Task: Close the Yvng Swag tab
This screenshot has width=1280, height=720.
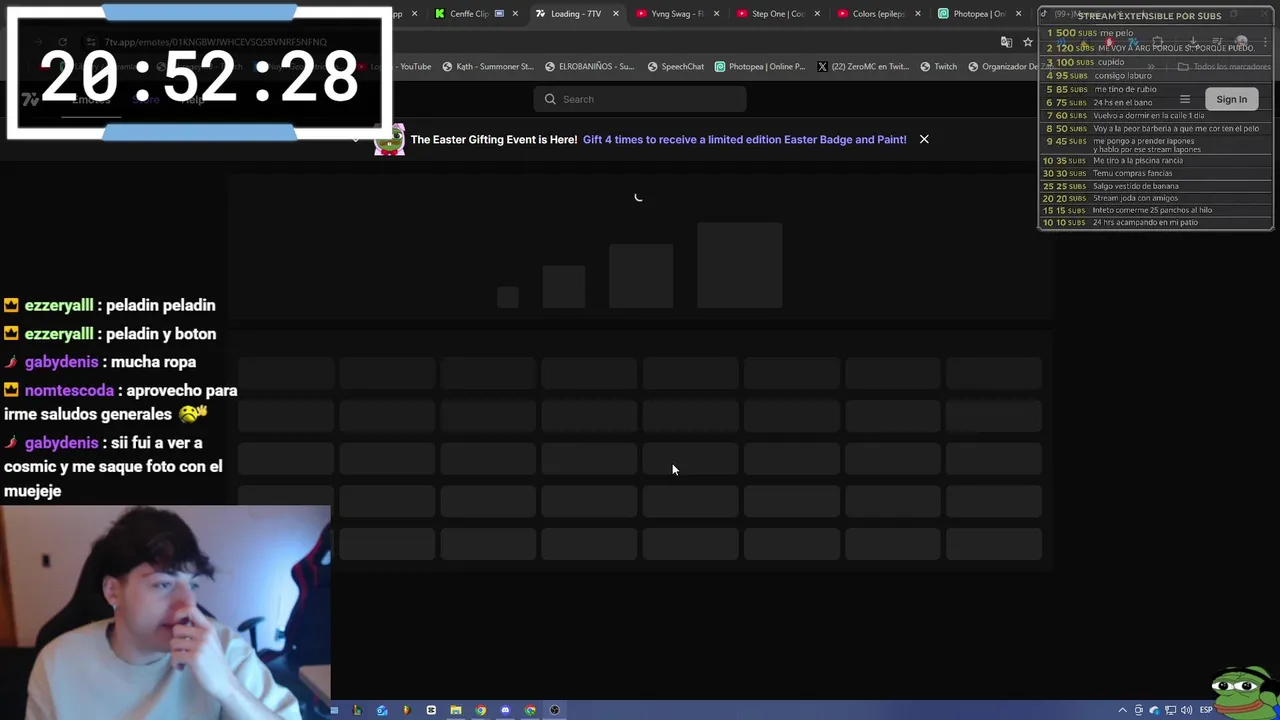Action: click(x=716, y=14)
